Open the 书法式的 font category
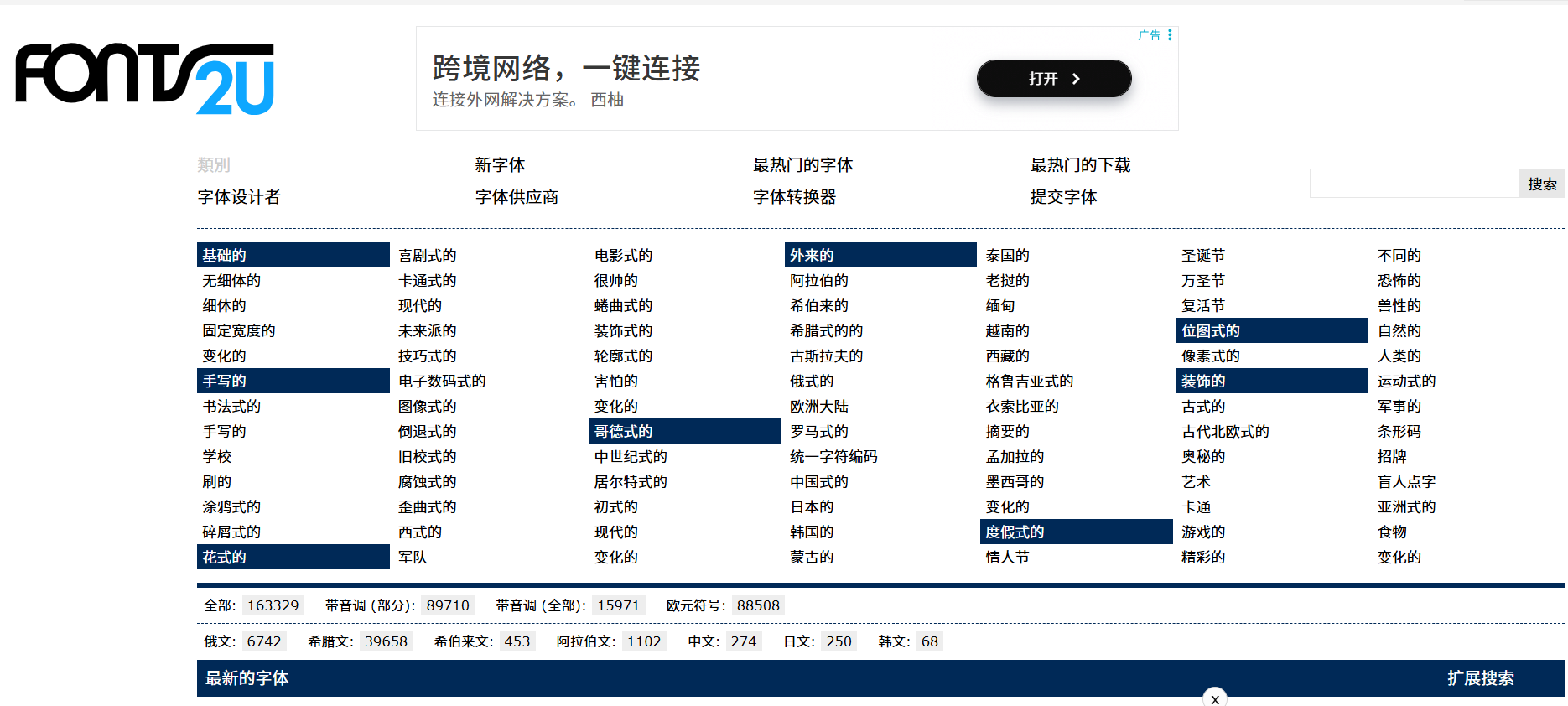The image size is (1568, 706). pos(231,406)
